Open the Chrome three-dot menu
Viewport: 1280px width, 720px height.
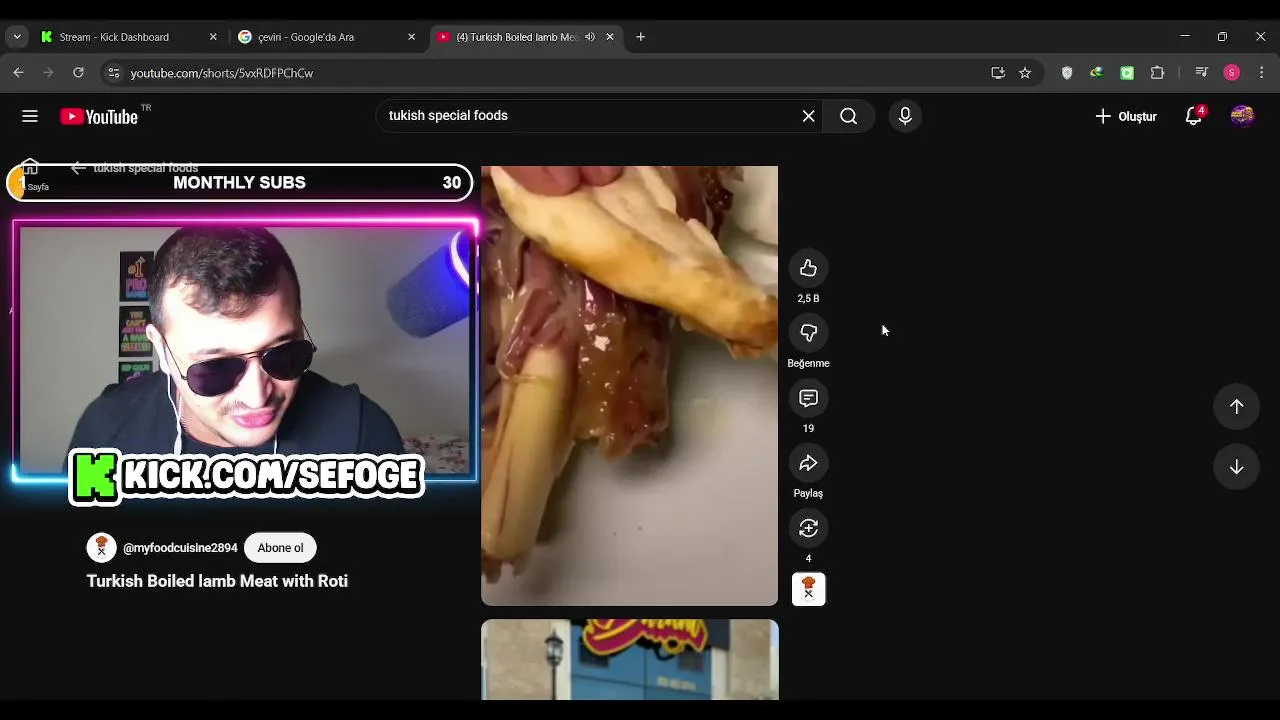pyautogui.click(x=1261, y=73)
